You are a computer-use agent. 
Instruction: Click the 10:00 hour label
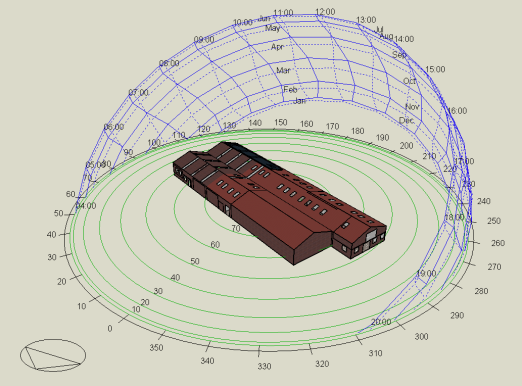click(x=242, y=22)
